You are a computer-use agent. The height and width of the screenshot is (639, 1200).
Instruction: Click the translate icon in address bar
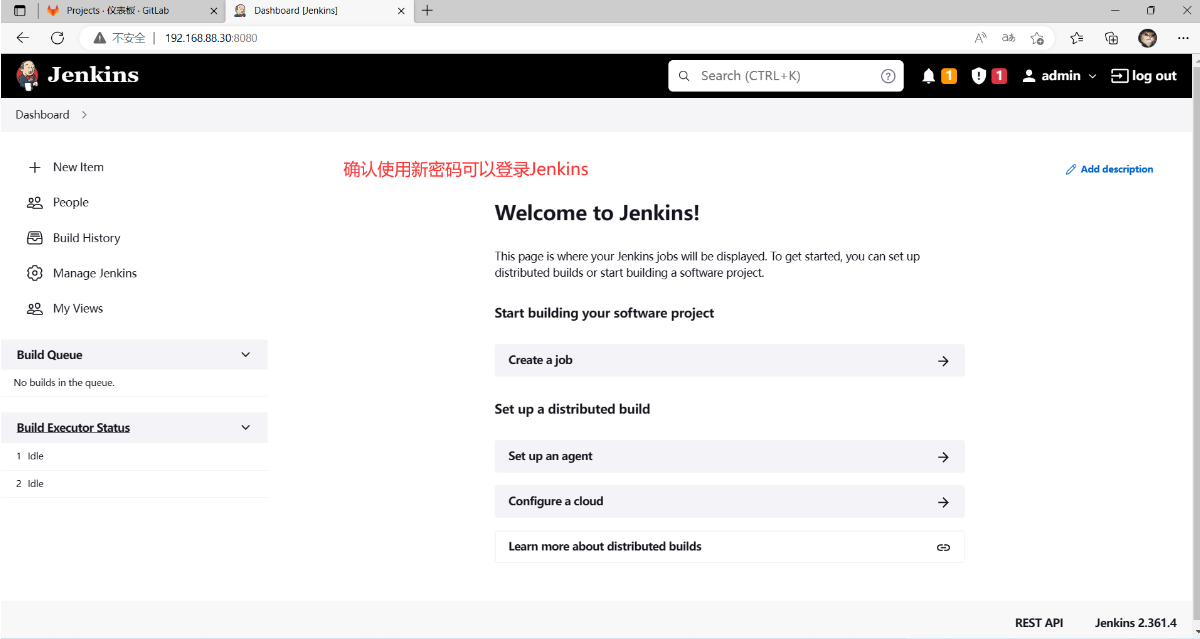tap(1009, 38)
